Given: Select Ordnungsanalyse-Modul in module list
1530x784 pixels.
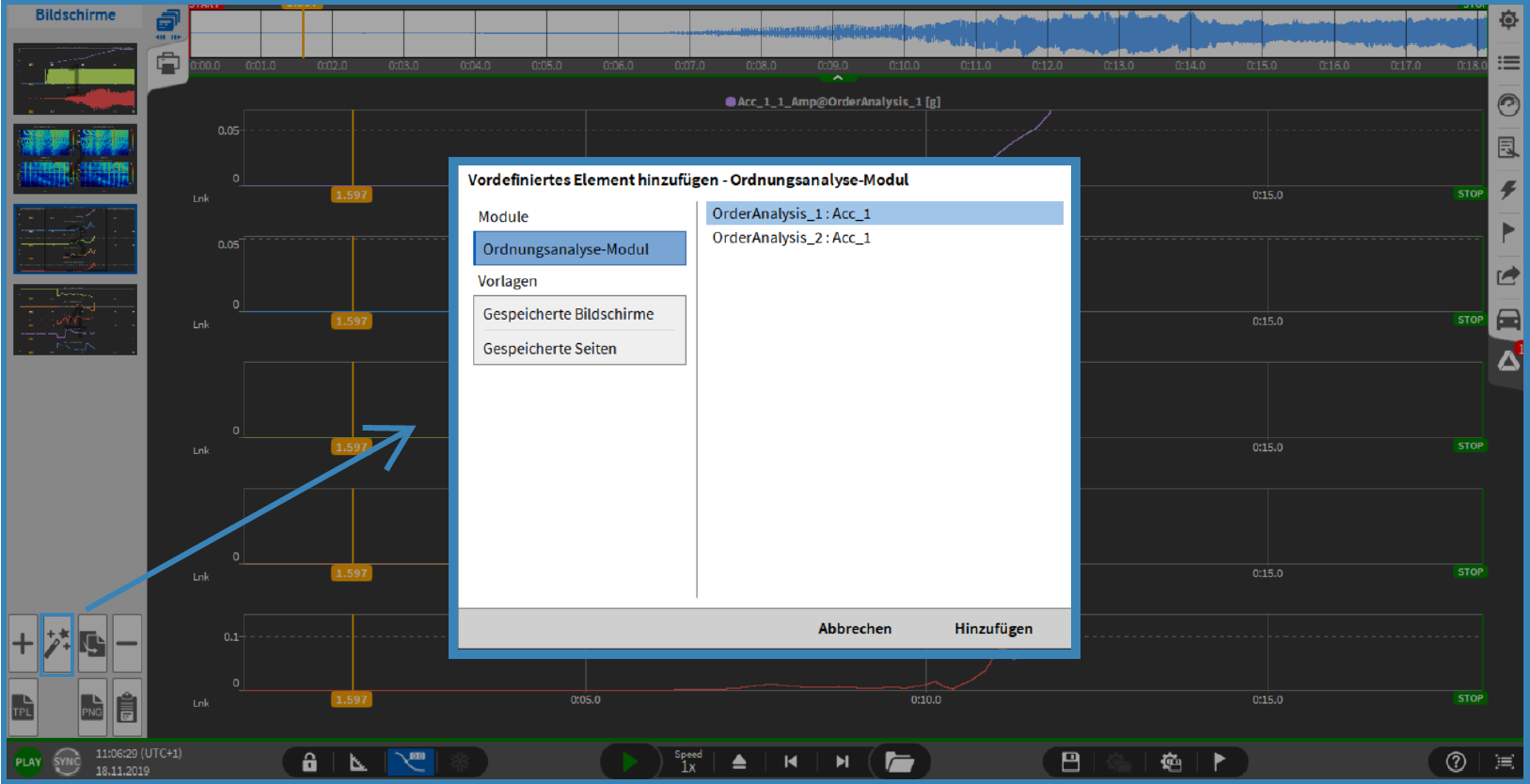Looking at the screenshot, I should point(579,249).
